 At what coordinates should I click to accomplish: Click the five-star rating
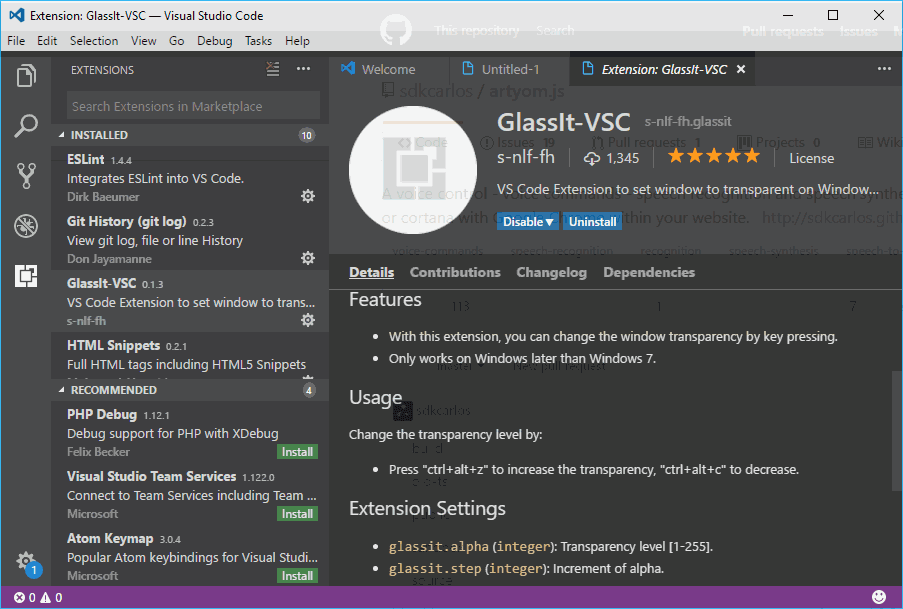point(714,156)
